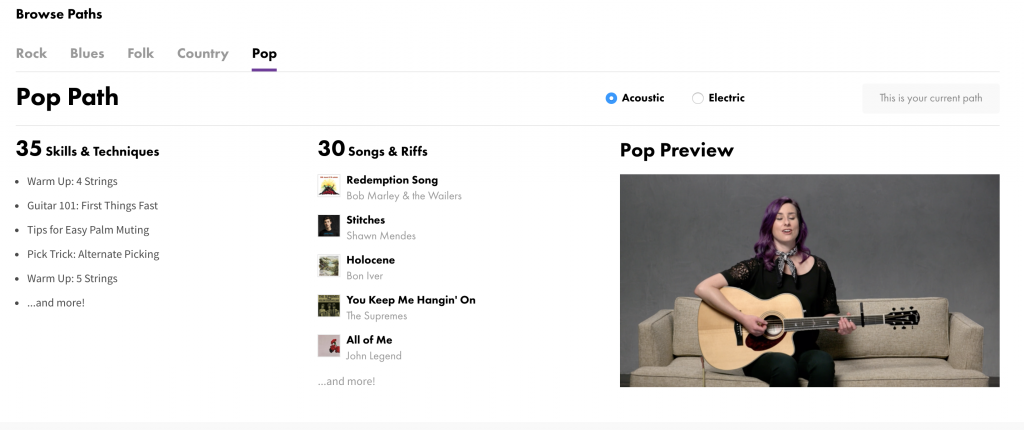Choose the Electric radio option
This screenshot has height=430, width=1024.
698,98
